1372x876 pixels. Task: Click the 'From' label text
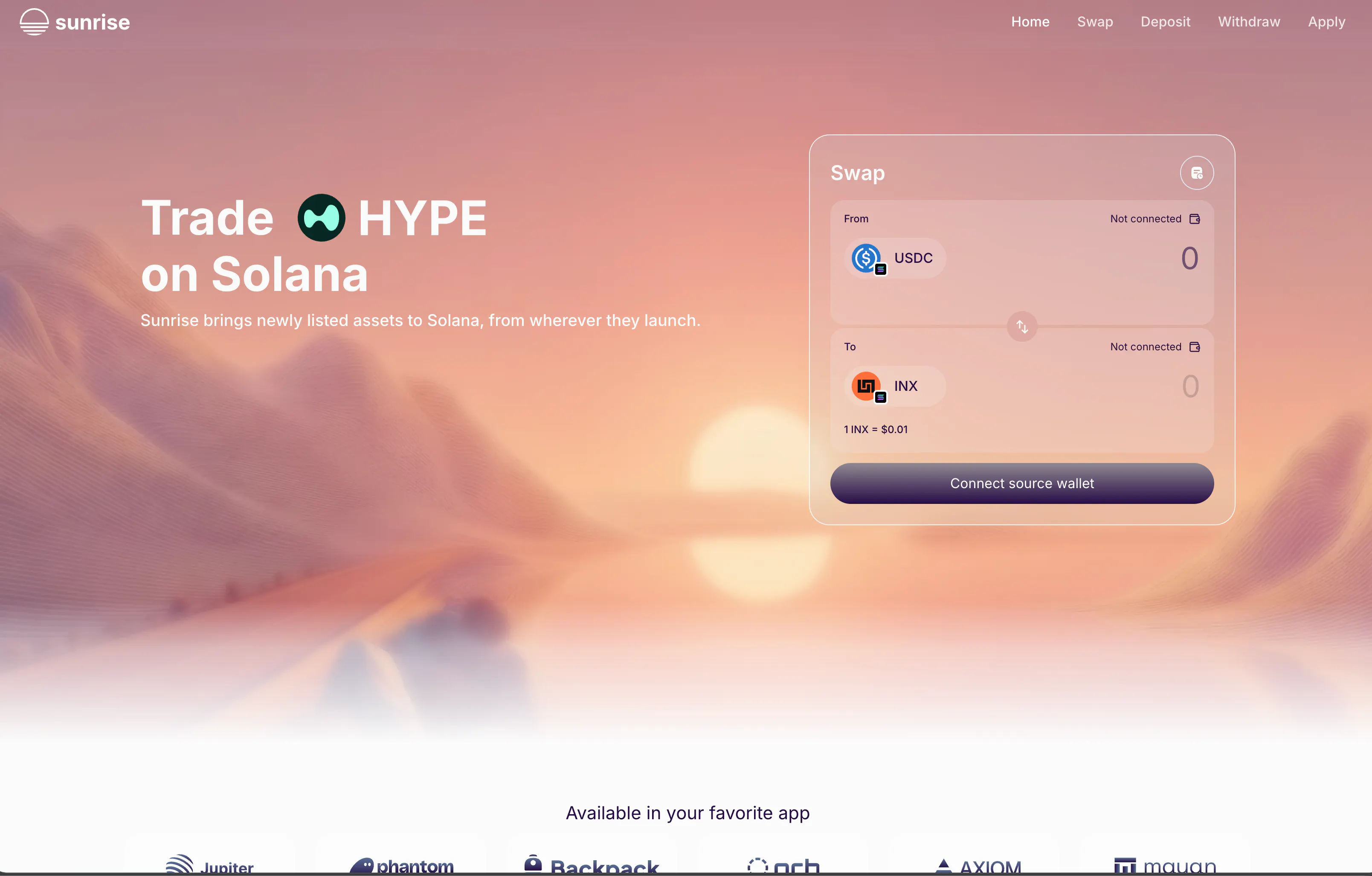coord(856,219)
